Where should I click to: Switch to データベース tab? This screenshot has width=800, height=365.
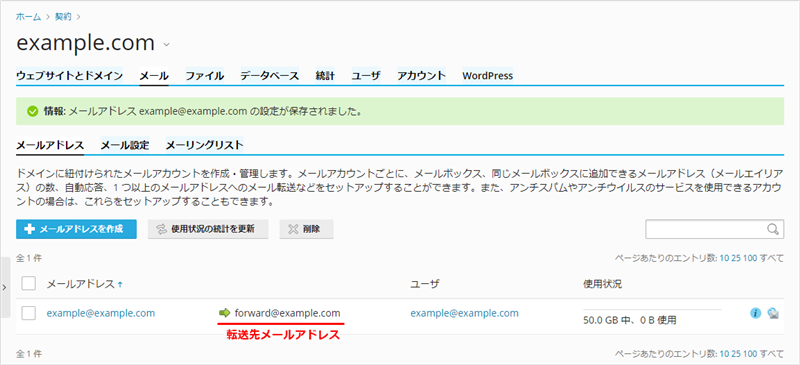[x=269, y=76]
